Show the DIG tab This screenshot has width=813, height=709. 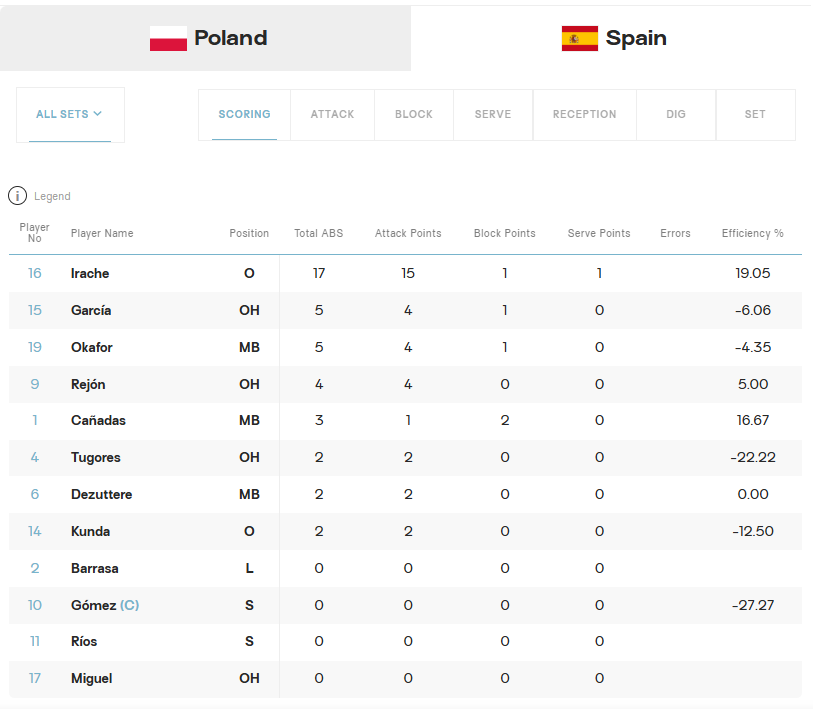(x=676, y=115)
